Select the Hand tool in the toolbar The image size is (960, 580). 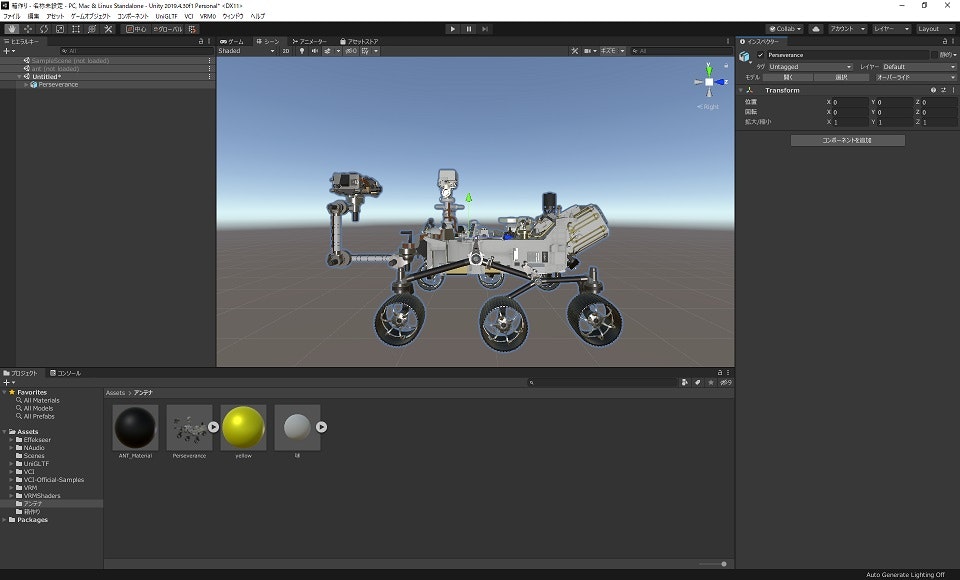[x=11, y=29]
